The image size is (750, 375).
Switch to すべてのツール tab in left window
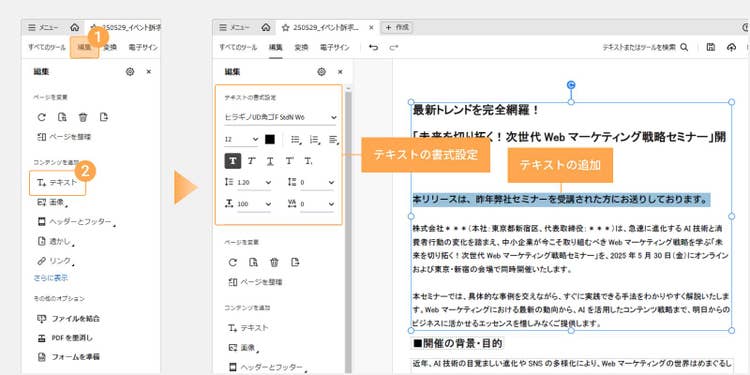tap(47, 47)
